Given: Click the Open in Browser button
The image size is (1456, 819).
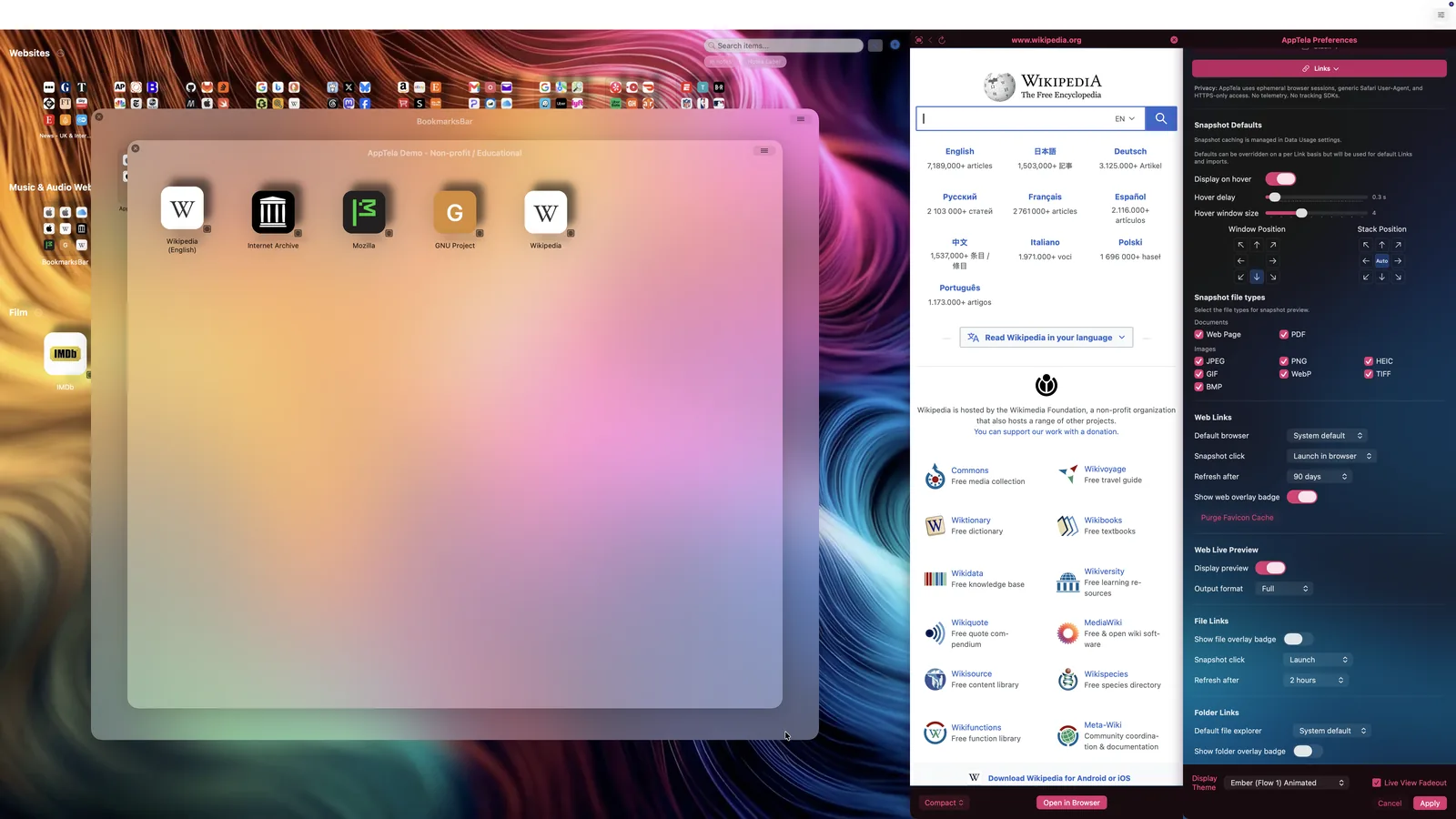Looking at the screenshot, I should point(1071,803).
